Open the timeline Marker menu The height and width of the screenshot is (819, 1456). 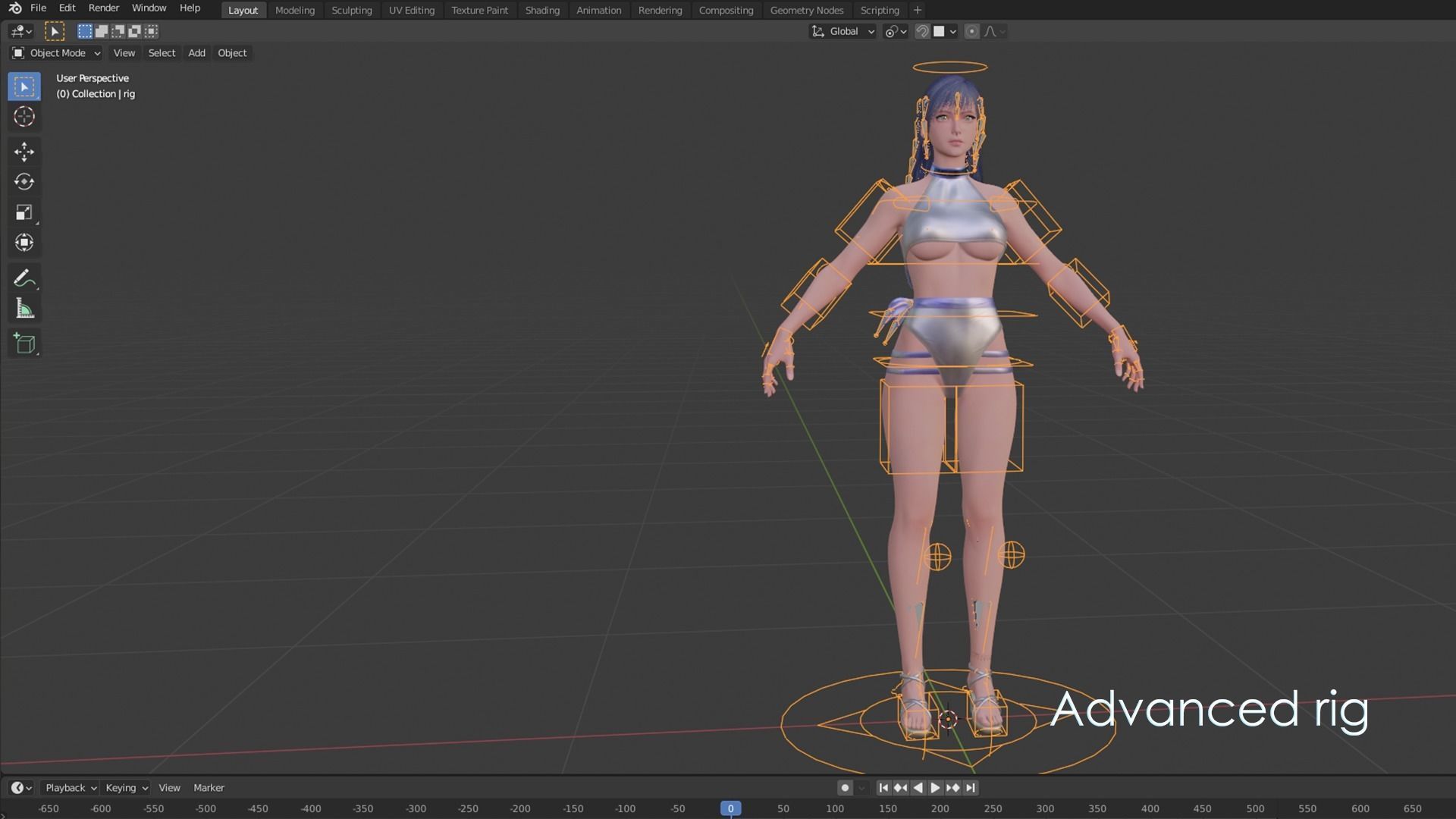coord(209,788)
